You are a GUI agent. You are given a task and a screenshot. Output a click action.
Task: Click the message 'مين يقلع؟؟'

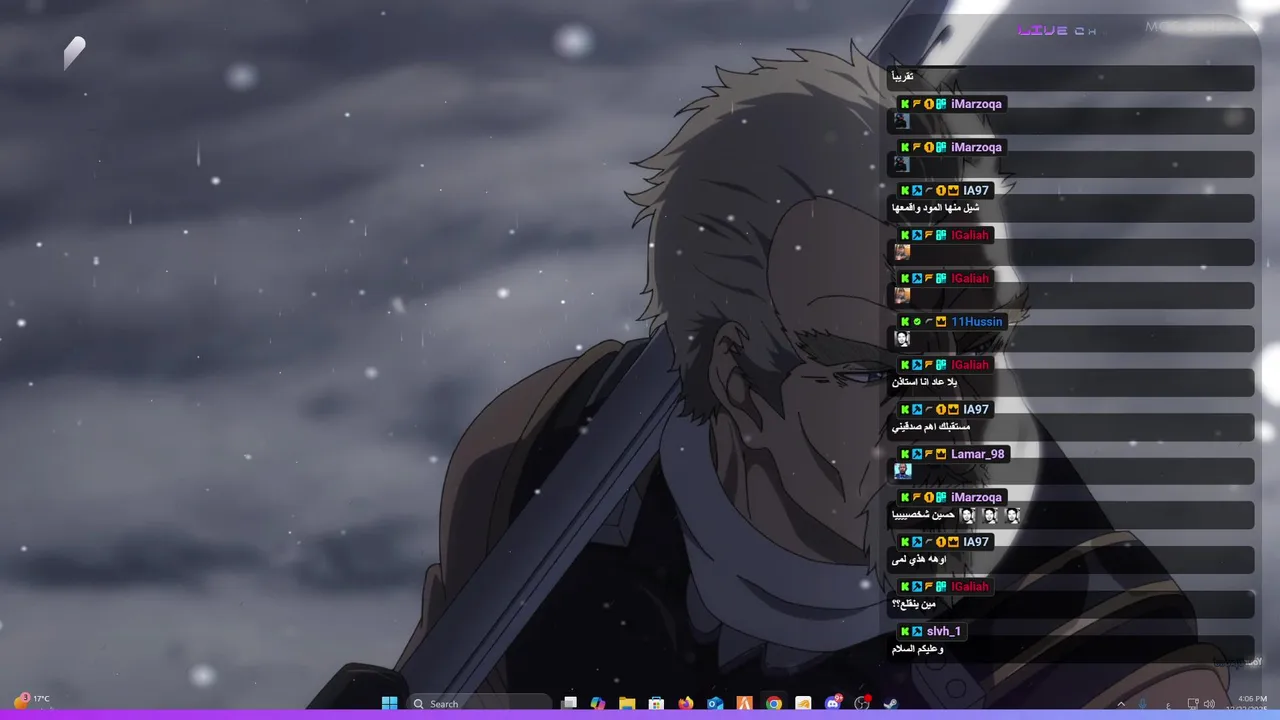[x=913, y=604]
